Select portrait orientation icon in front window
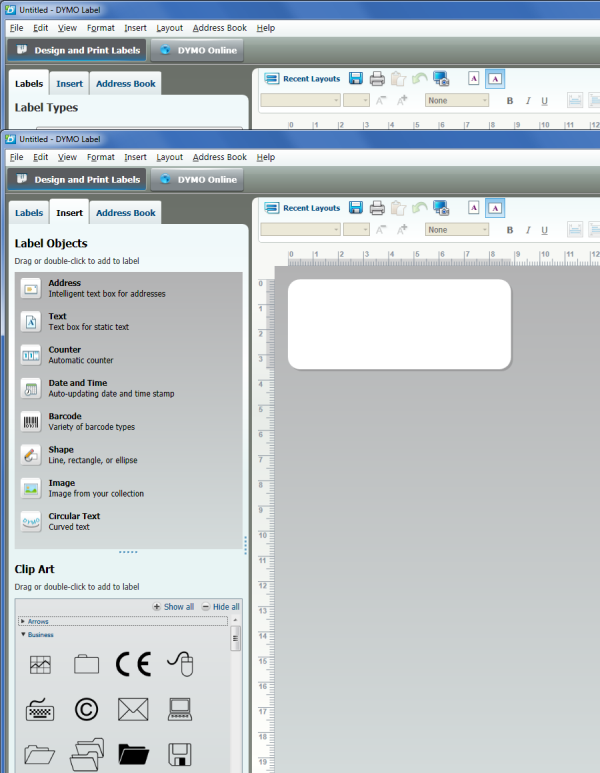This screenshot has height=773, width=600. click(x=473, y=208)
